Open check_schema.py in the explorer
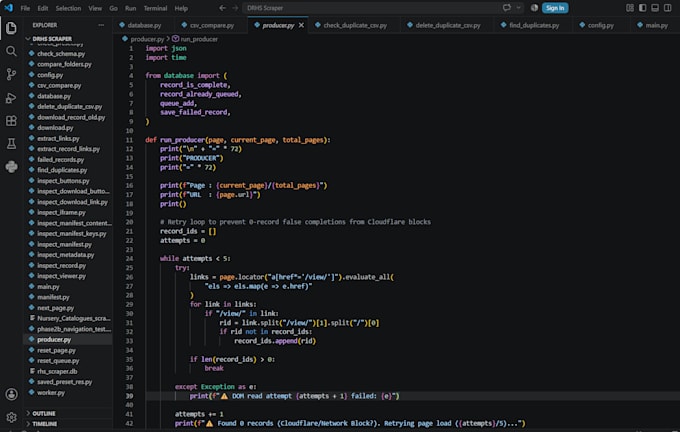Screen dimensions: 680x432 tap(61, 54)
